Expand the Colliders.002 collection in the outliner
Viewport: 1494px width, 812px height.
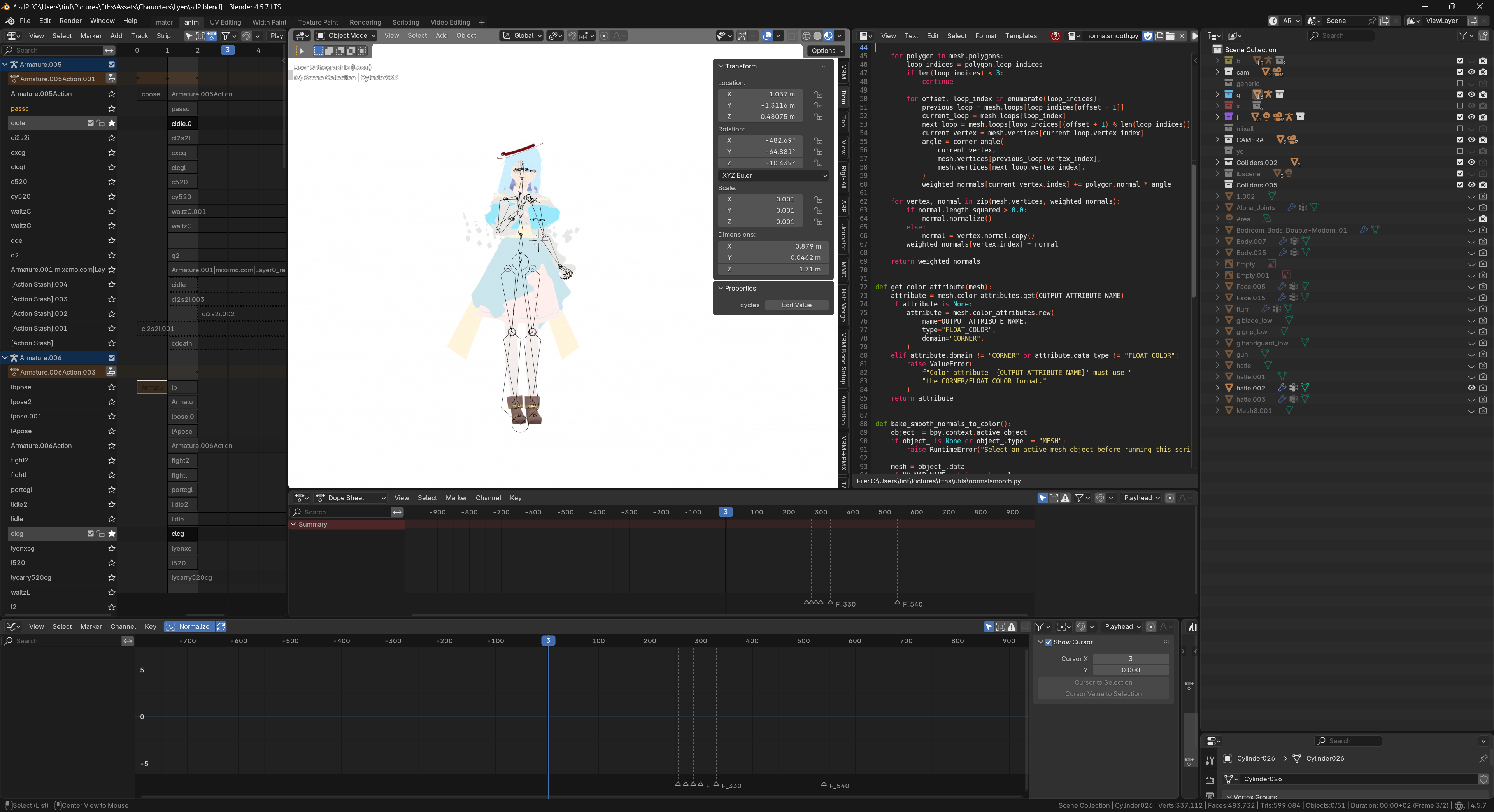(1217, 162)
